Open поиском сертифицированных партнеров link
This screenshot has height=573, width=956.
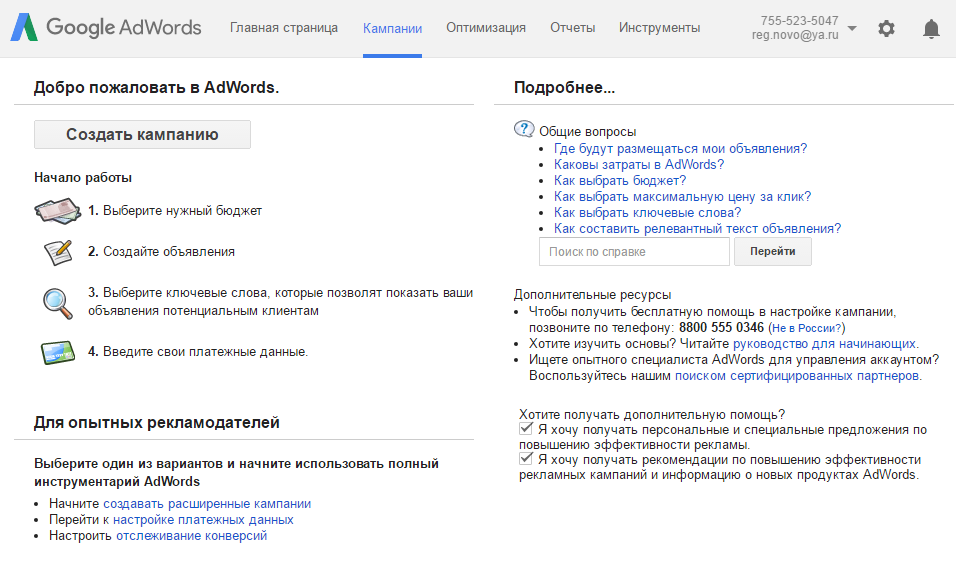(x=797, y=376)
